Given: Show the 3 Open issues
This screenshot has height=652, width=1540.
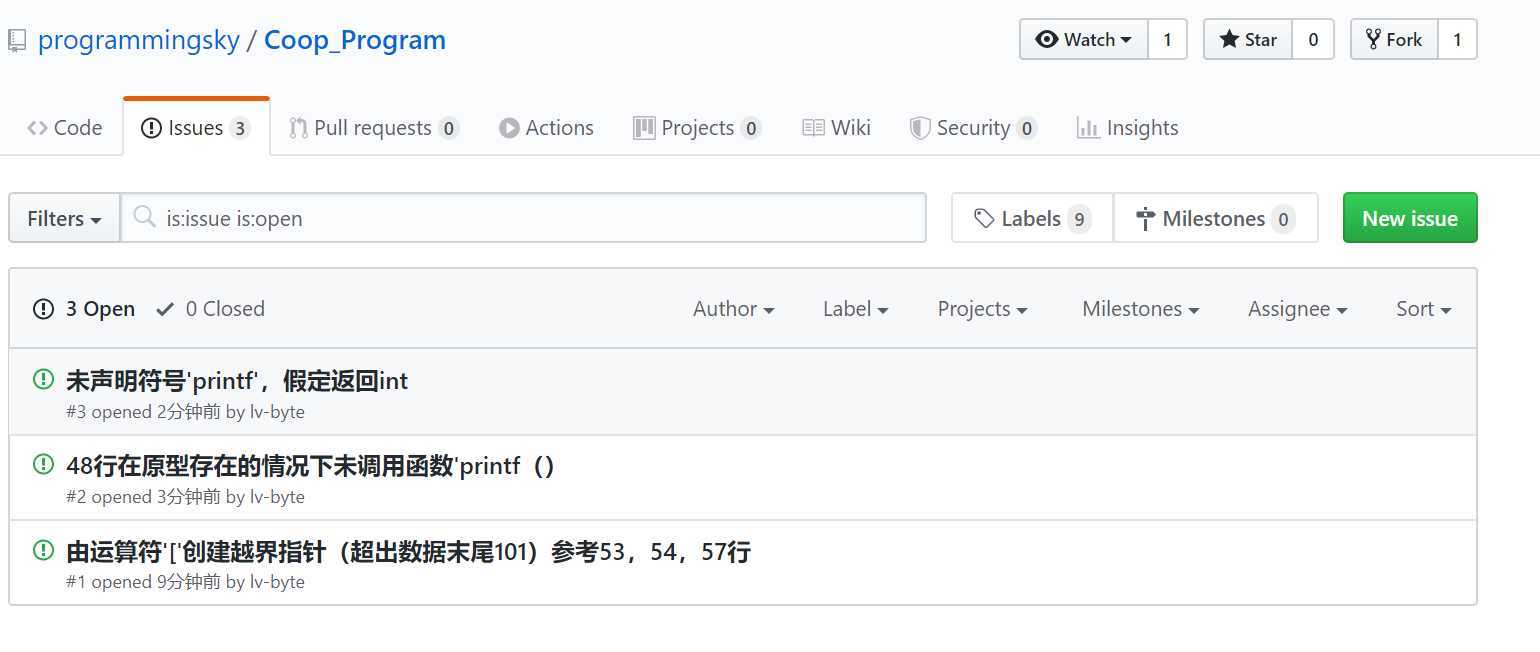Looking at the screenshot, I should (x=85, y=309).
